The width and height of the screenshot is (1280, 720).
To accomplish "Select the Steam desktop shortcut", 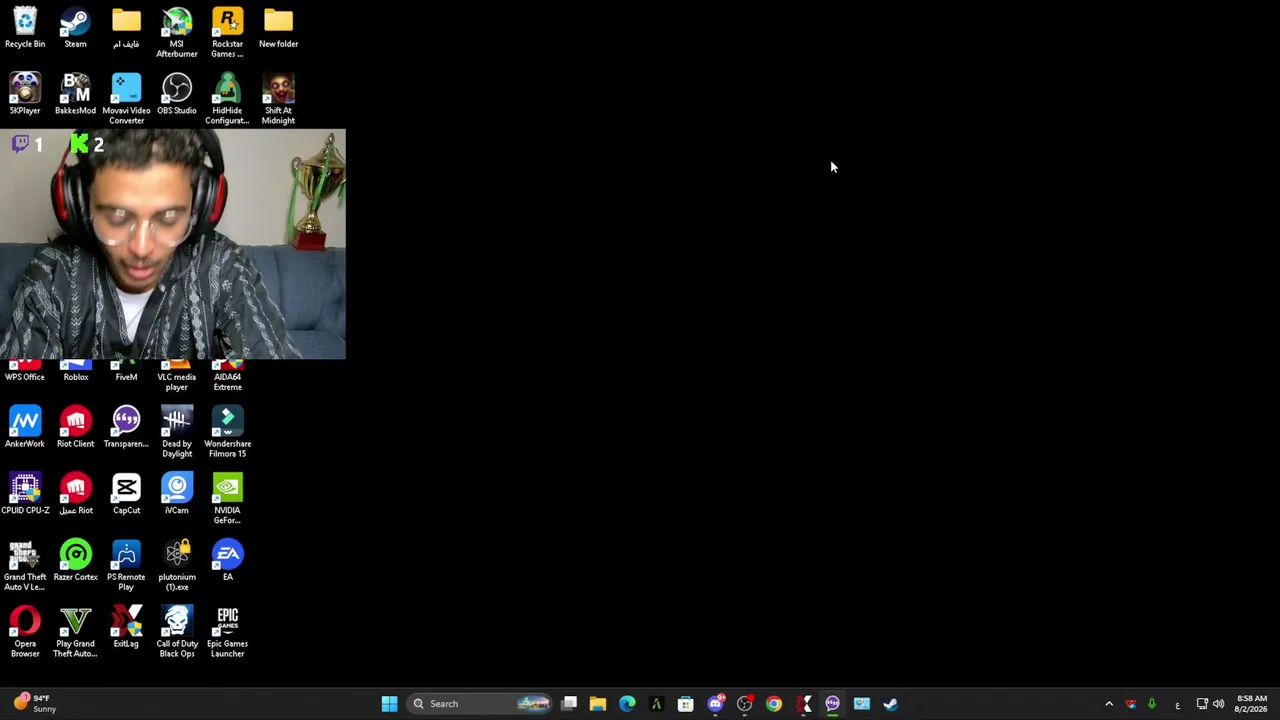I will click(75, 28).
